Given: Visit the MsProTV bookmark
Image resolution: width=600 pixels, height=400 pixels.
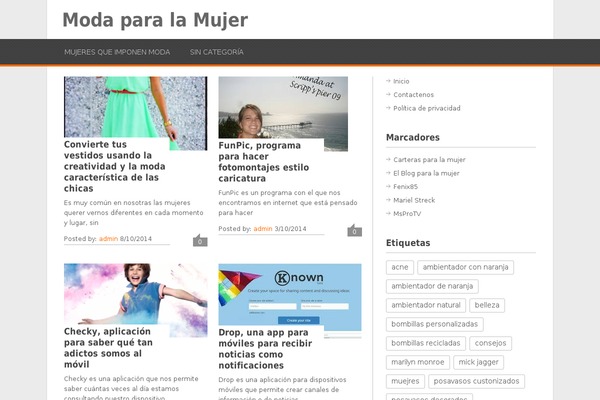Looking at the screenshot, I should point(407,214).
